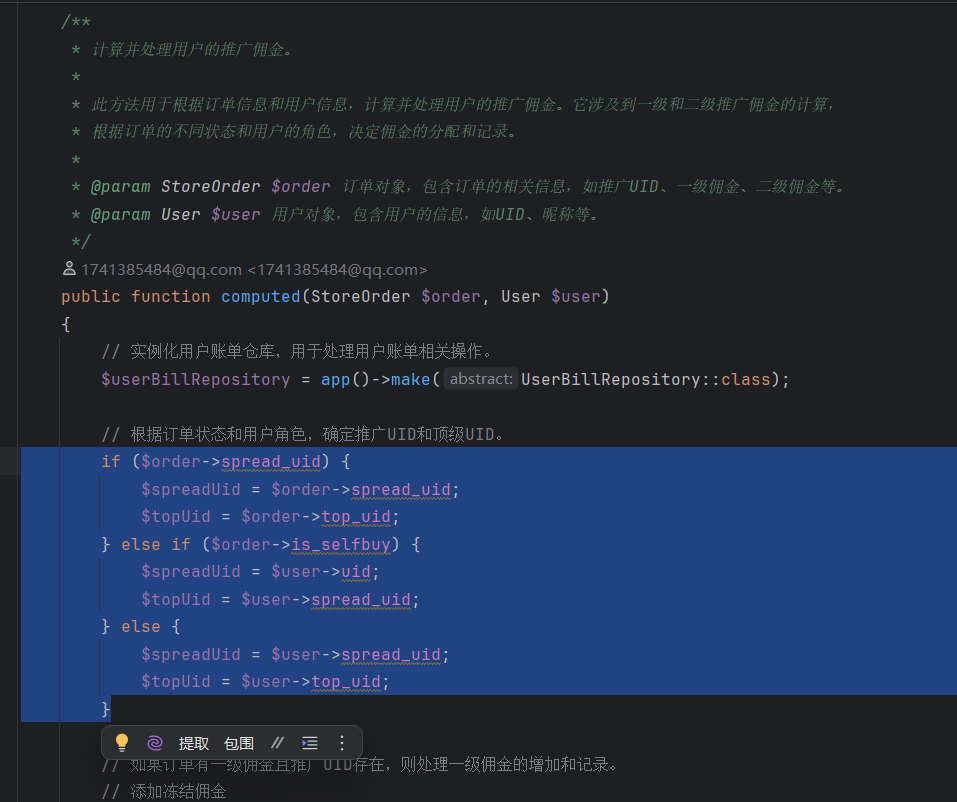Click the author annotation 1741385484@qq.com

coord(254,269)
